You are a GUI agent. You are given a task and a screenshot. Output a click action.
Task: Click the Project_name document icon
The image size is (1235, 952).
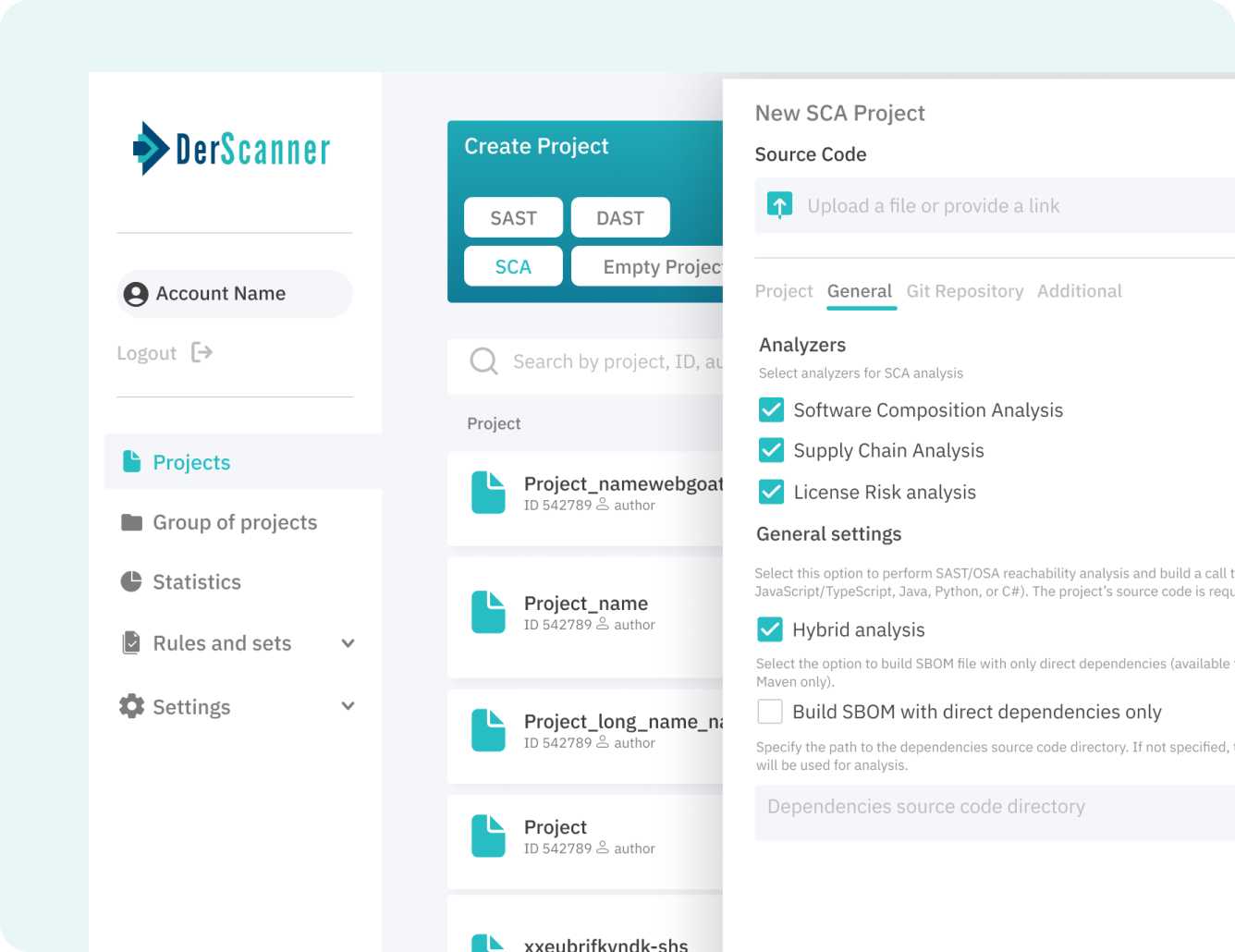point(488,612)
